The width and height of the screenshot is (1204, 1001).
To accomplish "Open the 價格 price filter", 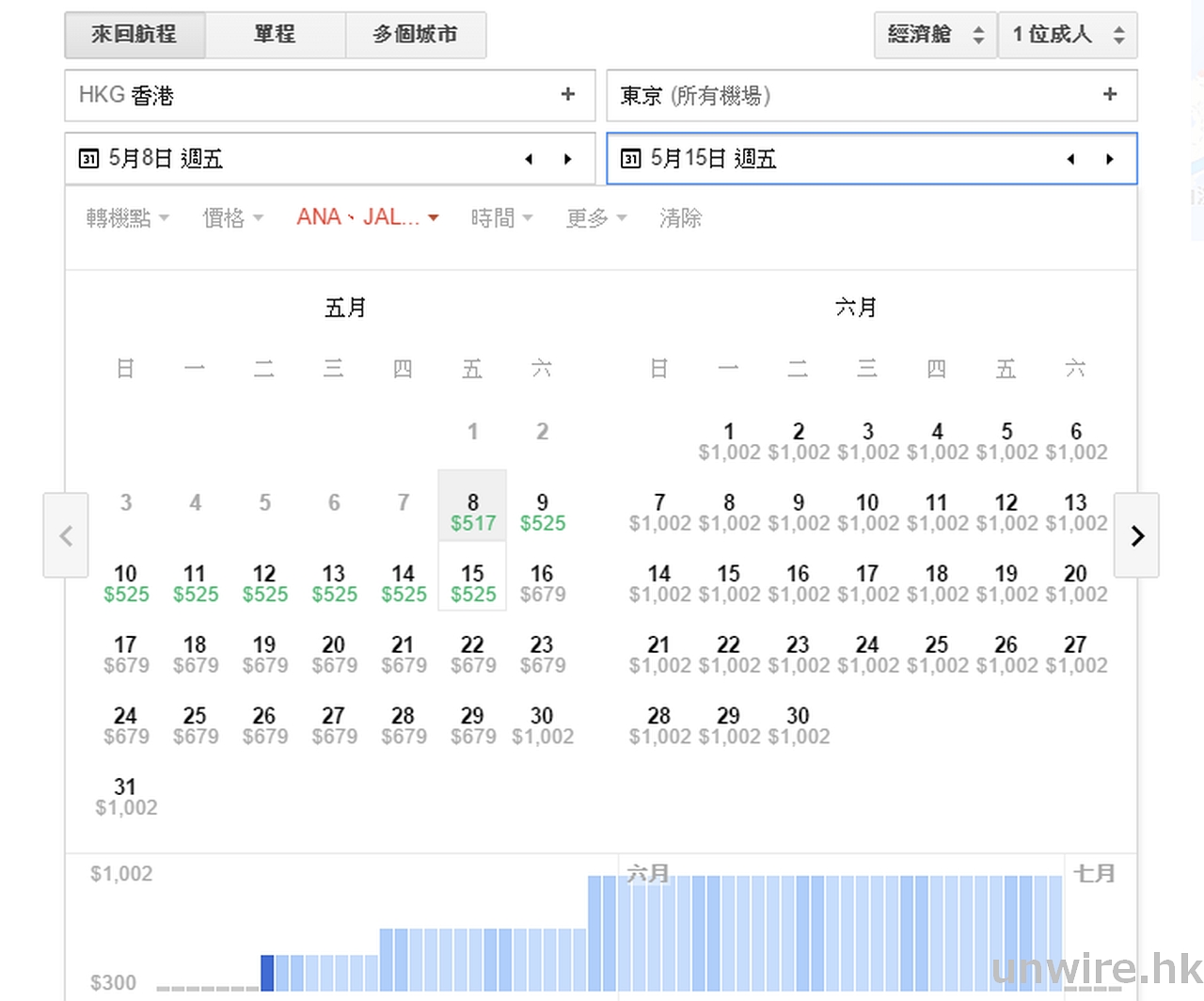I will (232, 218).
